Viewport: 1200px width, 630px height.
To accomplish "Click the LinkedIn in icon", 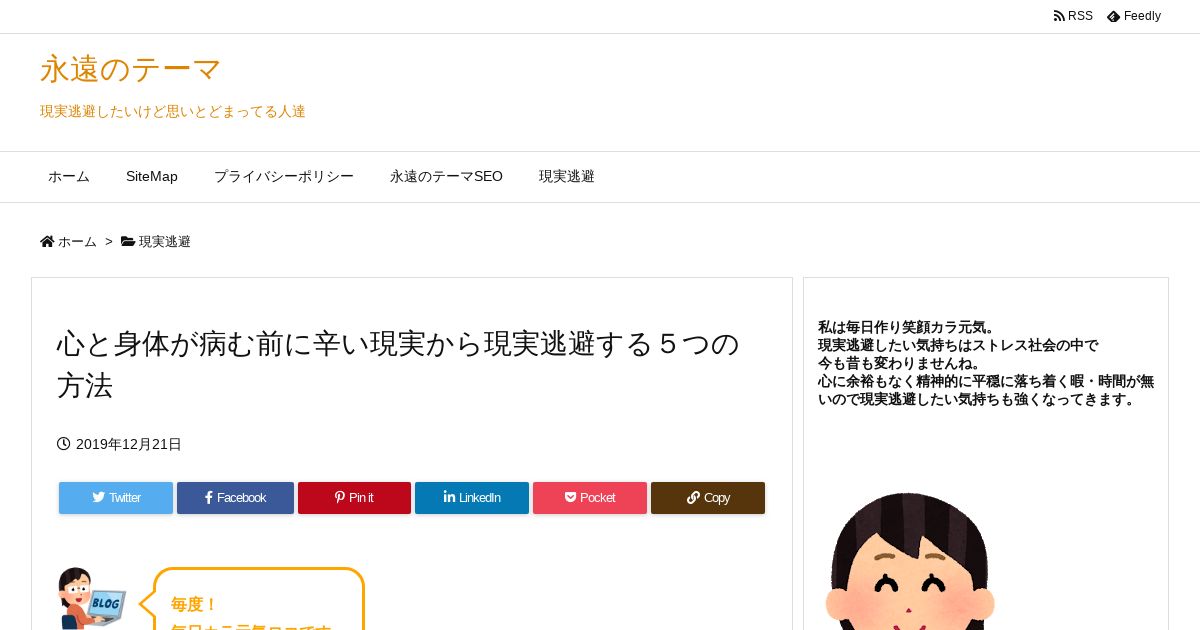I will (449, 497).
